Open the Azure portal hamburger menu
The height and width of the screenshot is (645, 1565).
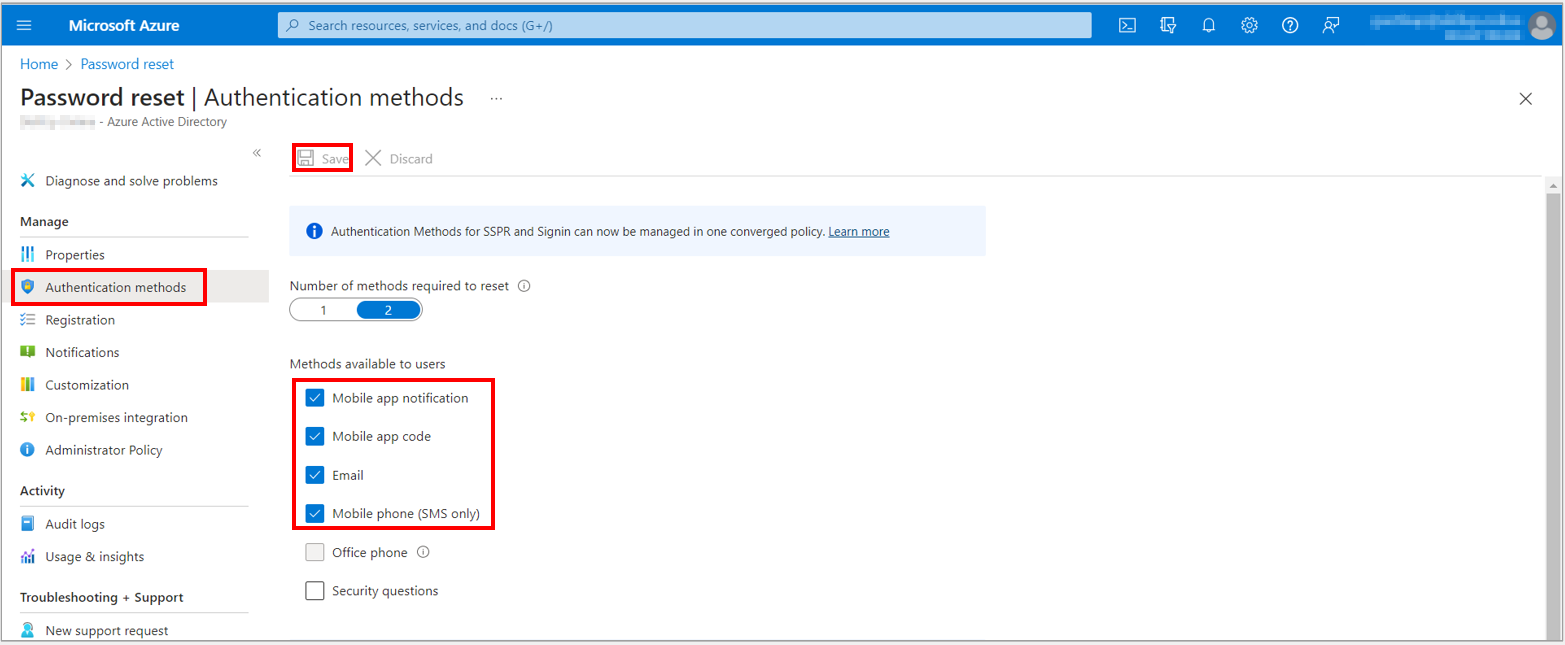tap(25, 26)
